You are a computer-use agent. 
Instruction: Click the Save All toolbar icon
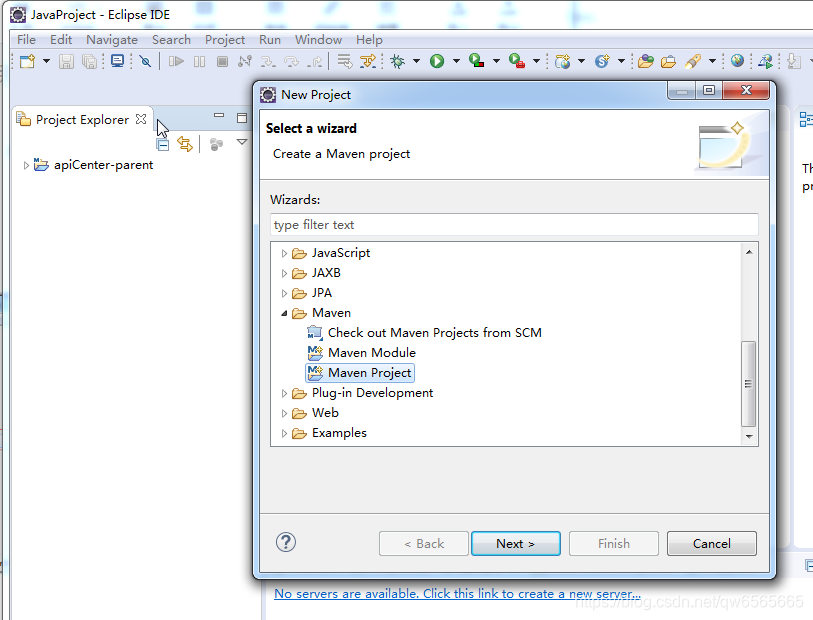tap(89, 61)
